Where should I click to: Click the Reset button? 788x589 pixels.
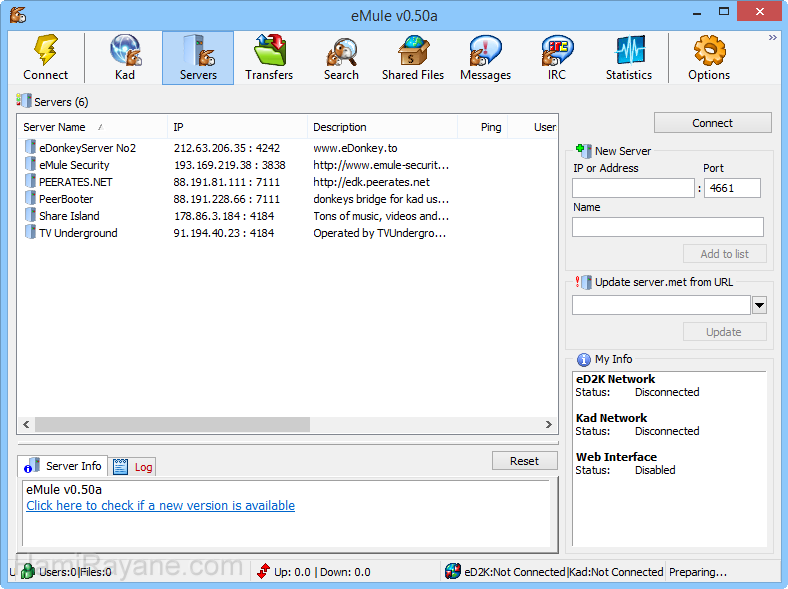[x=525, y=461]
